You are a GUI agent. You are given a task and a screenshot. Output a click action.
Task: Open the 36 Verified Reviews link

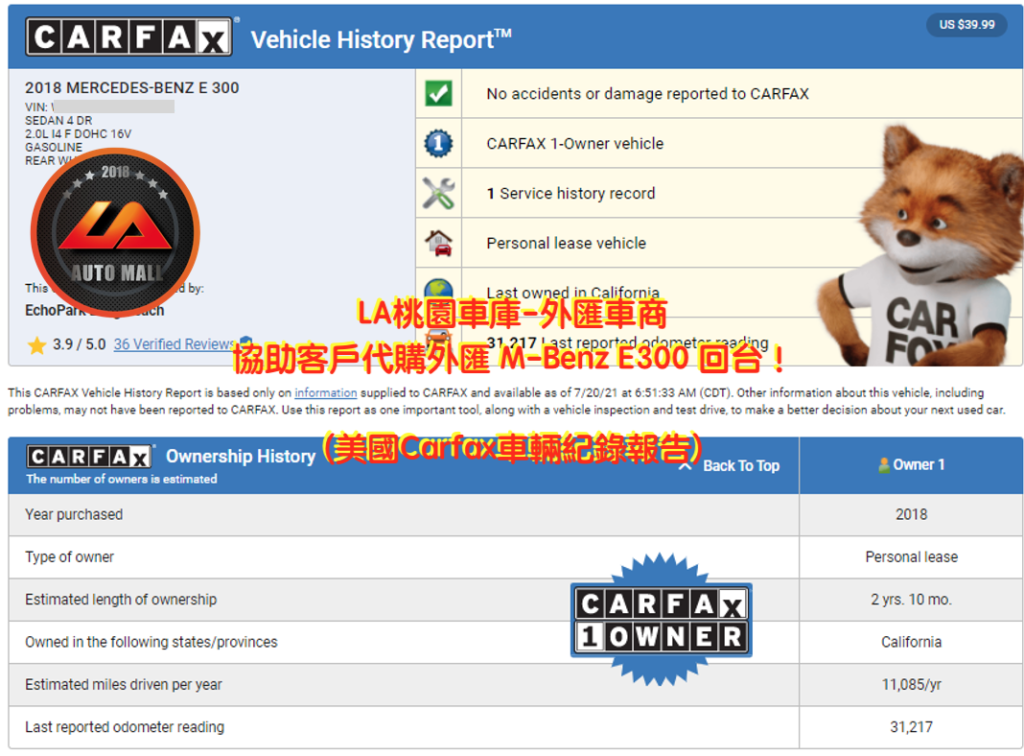tap(173, 344)
